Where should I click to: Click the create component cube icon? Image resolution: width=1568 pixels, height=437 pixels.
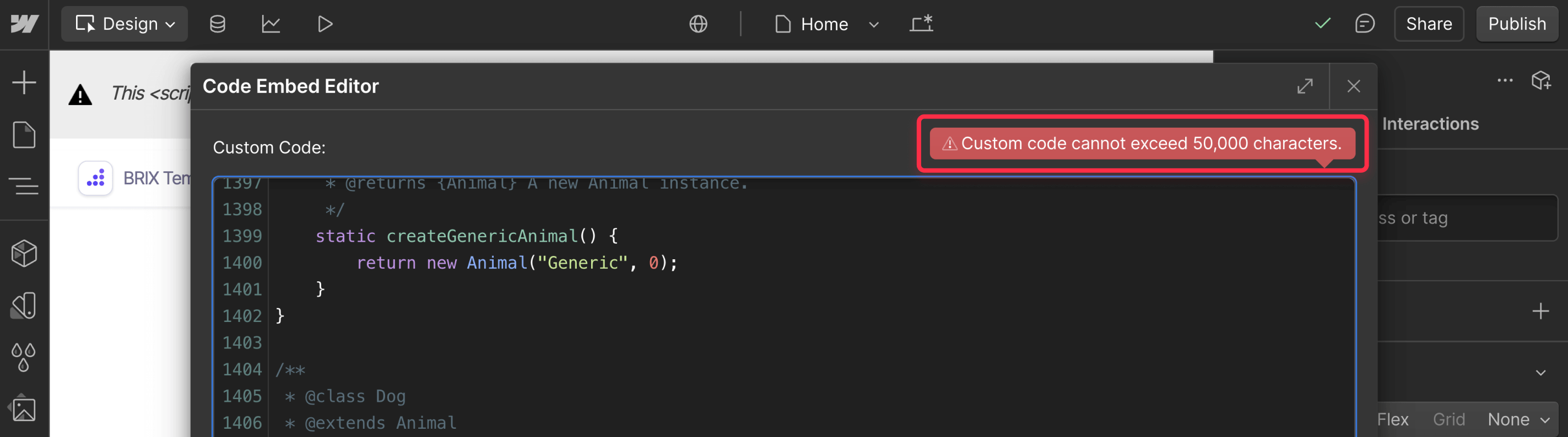[1541, 80]
